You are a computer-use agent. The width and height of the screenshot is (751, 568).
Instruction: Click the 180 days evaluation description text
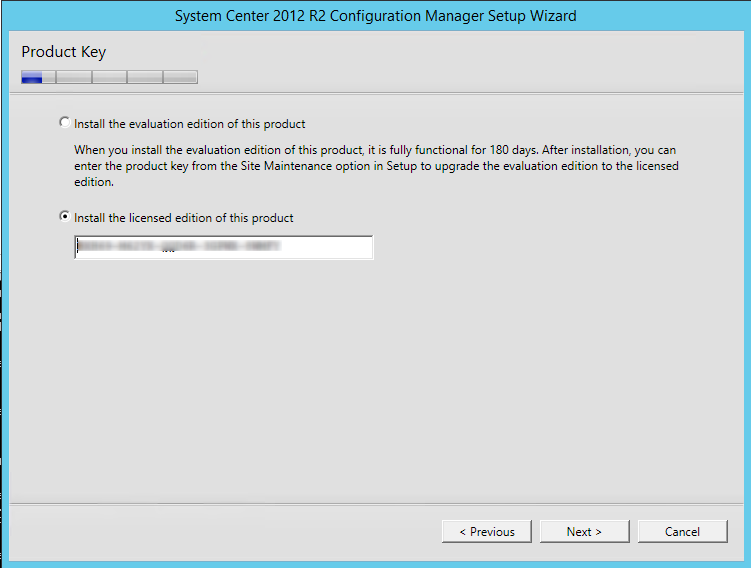click(376, 166)
